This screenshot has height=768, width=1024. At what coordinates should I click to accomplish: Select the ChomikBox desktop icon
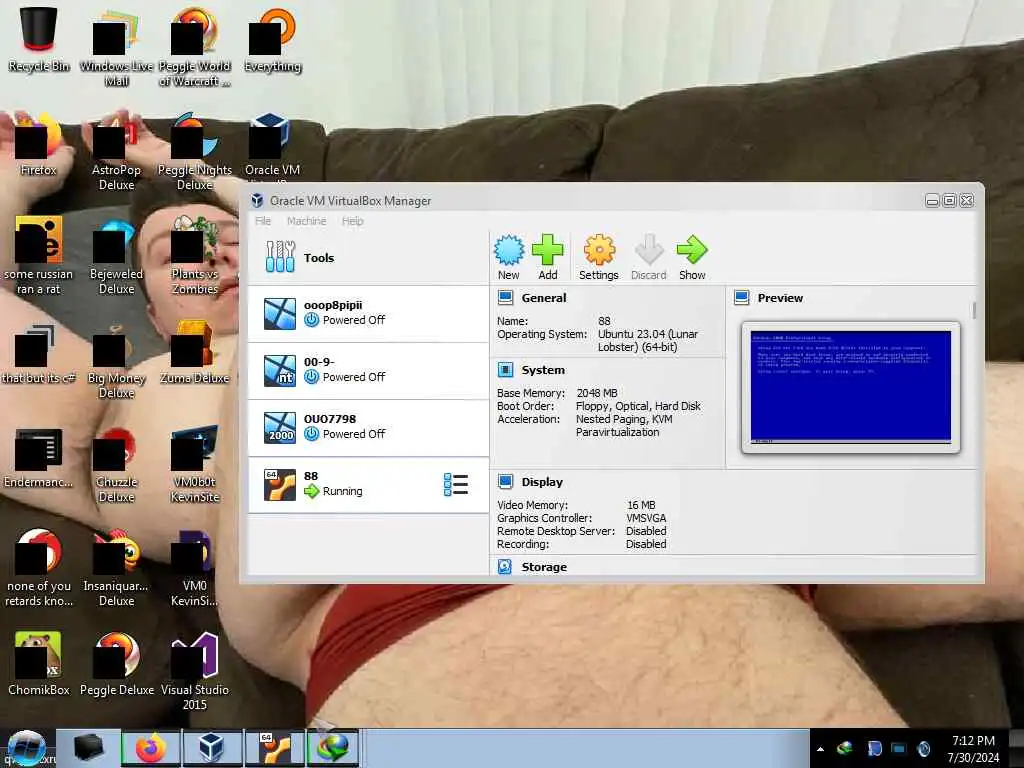(x=39, y=664)
